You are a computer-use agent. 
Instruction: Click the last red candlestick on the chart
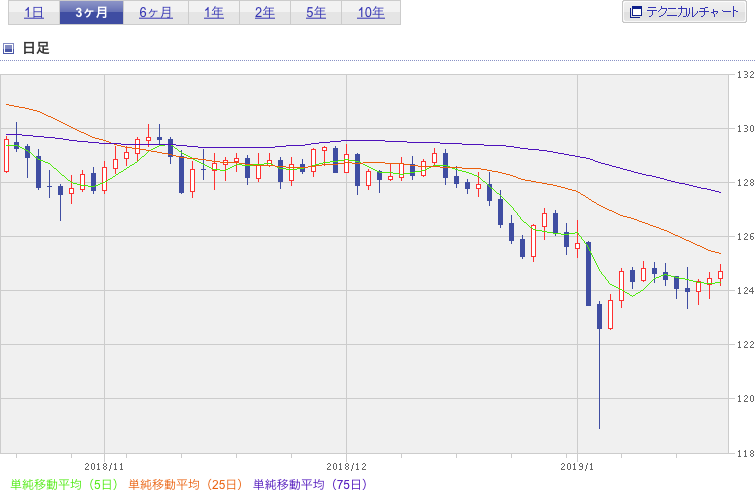[x=720, y=274]
